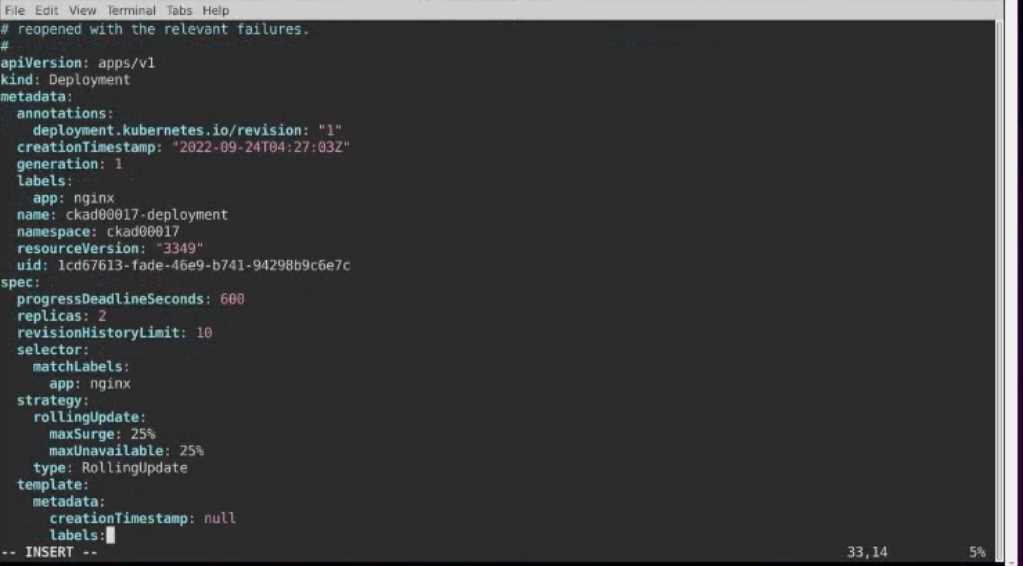1023x566 pixels.
Task: Click progressDeadlineSeconds value 600
Action: click(232, 299)
